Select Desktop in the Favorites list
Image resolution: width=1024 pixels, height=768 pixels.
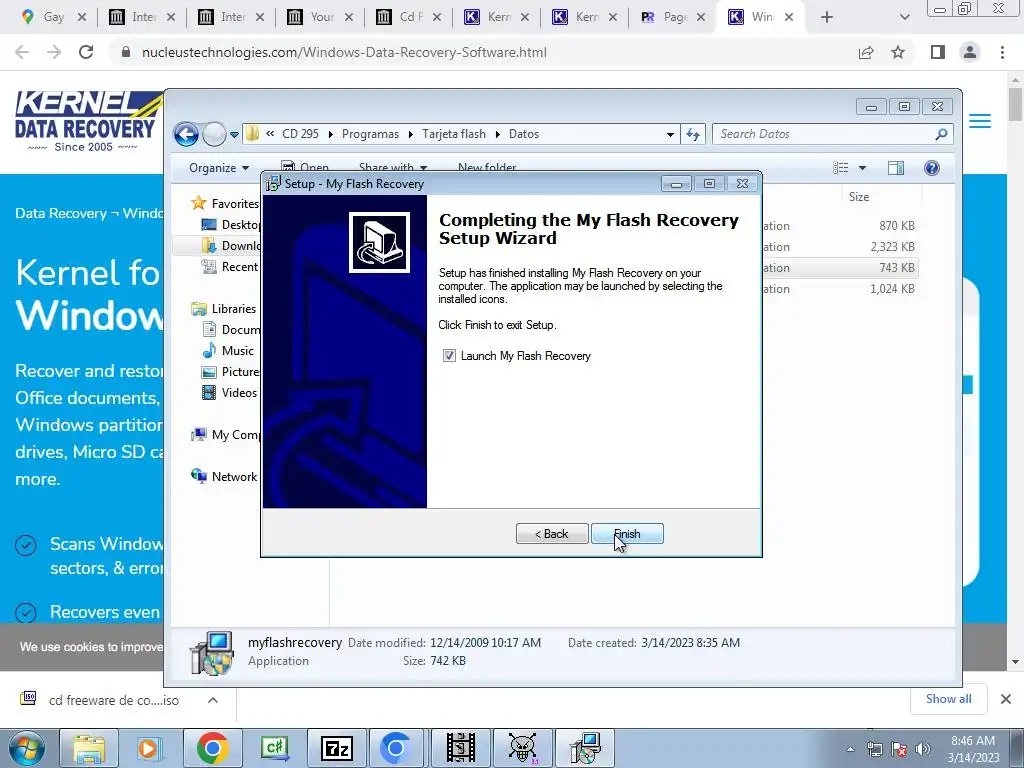tap(231, 225)
